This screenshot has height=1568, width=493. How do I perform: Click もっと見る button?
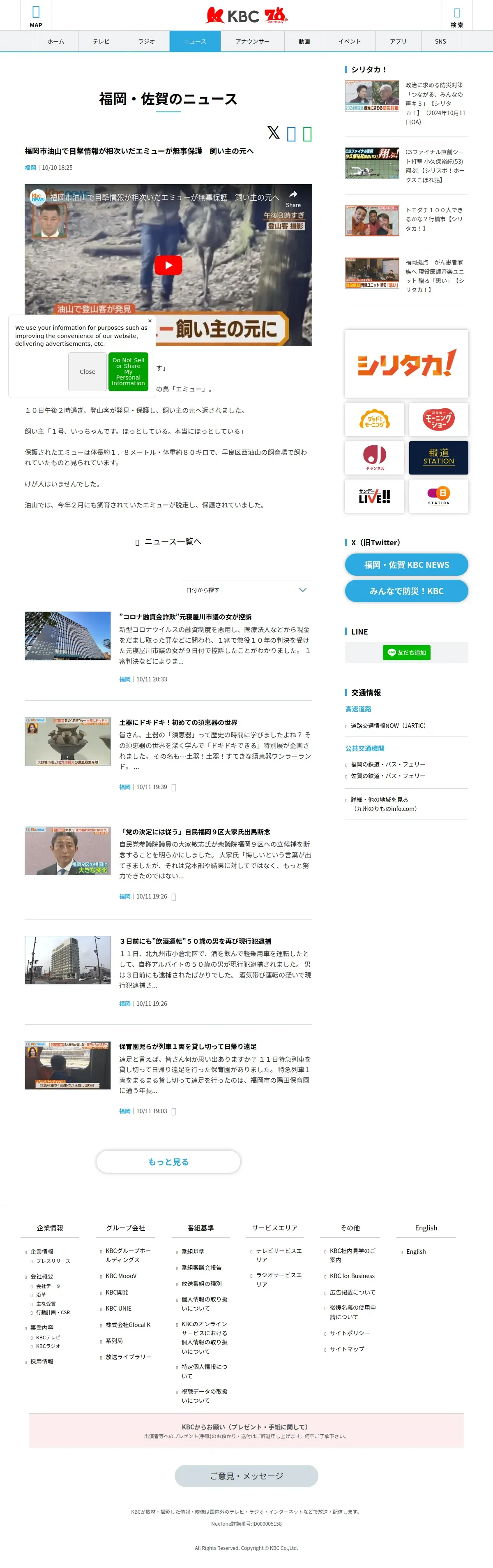(168, 1161)
